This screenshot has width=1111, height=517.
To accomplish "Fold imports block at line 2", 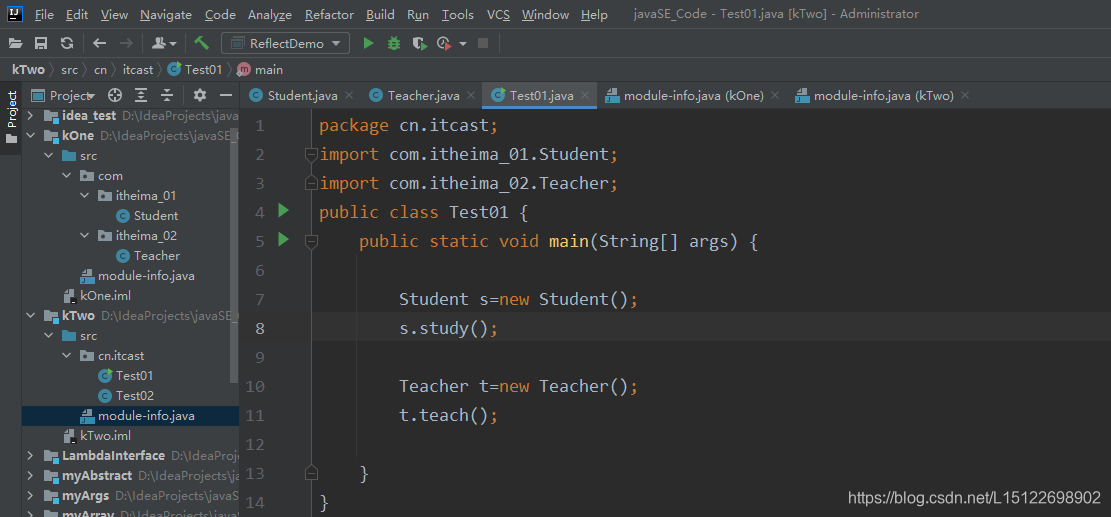I will pyautogui.click(x=310, y=154).
